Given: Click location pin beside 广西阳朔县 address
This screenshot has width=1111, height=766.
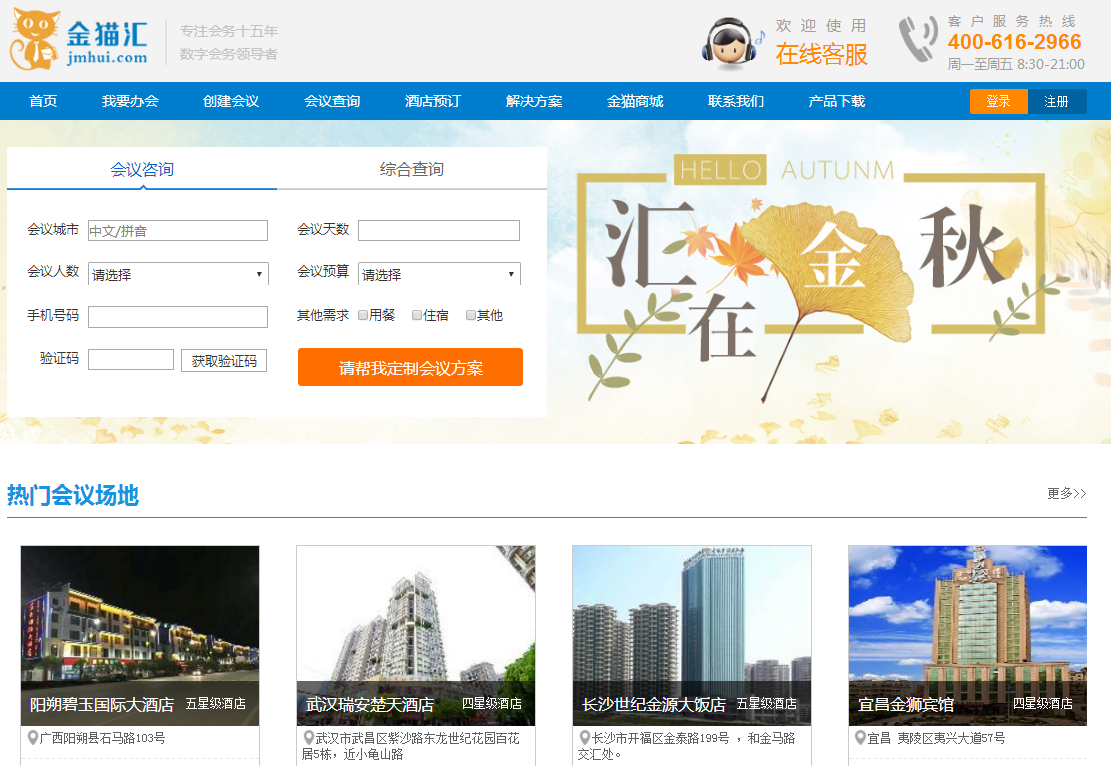Looking at the screenshot, I should pos(32,738).
